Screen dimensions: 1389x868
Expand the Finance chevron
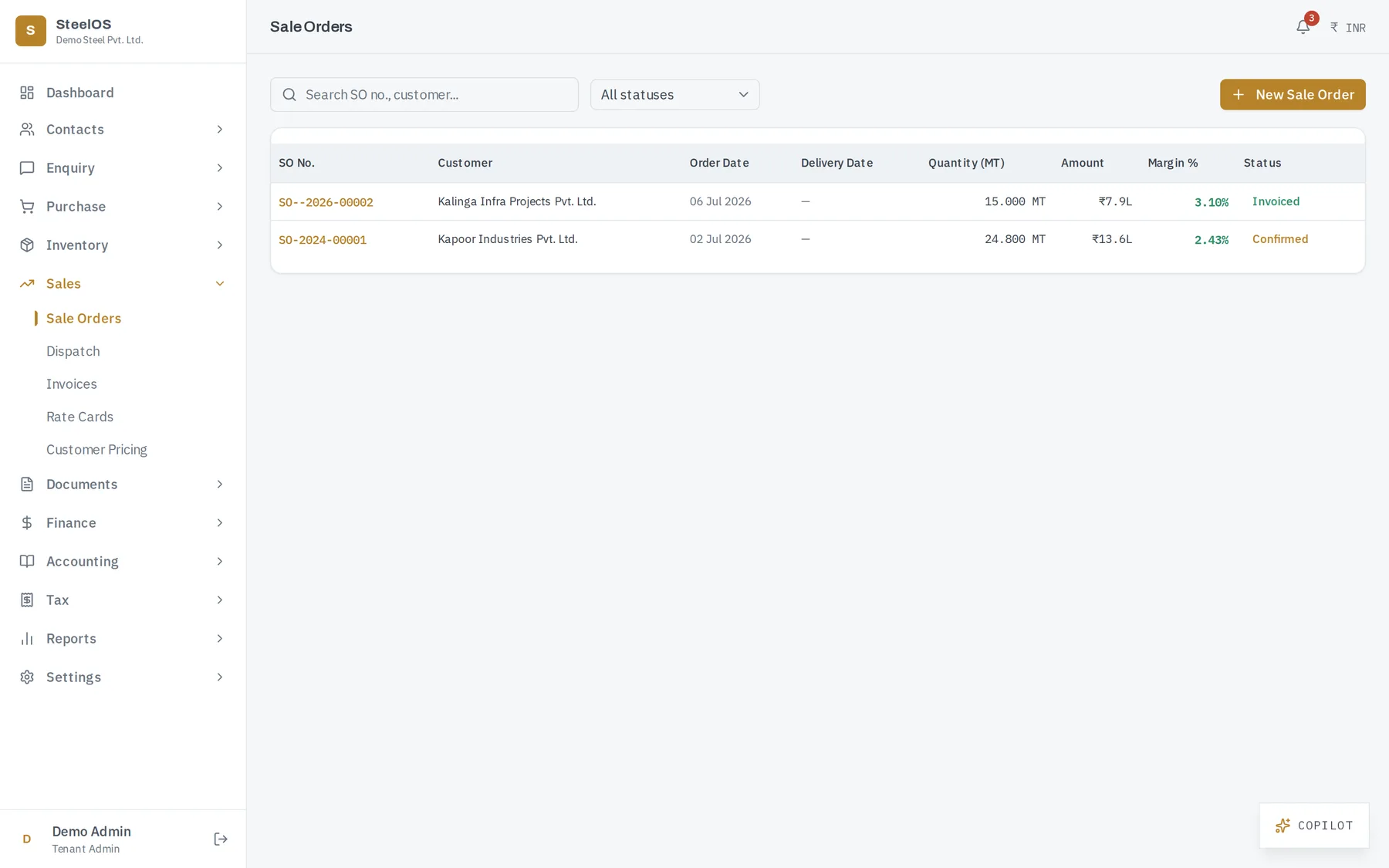[220, 522]
